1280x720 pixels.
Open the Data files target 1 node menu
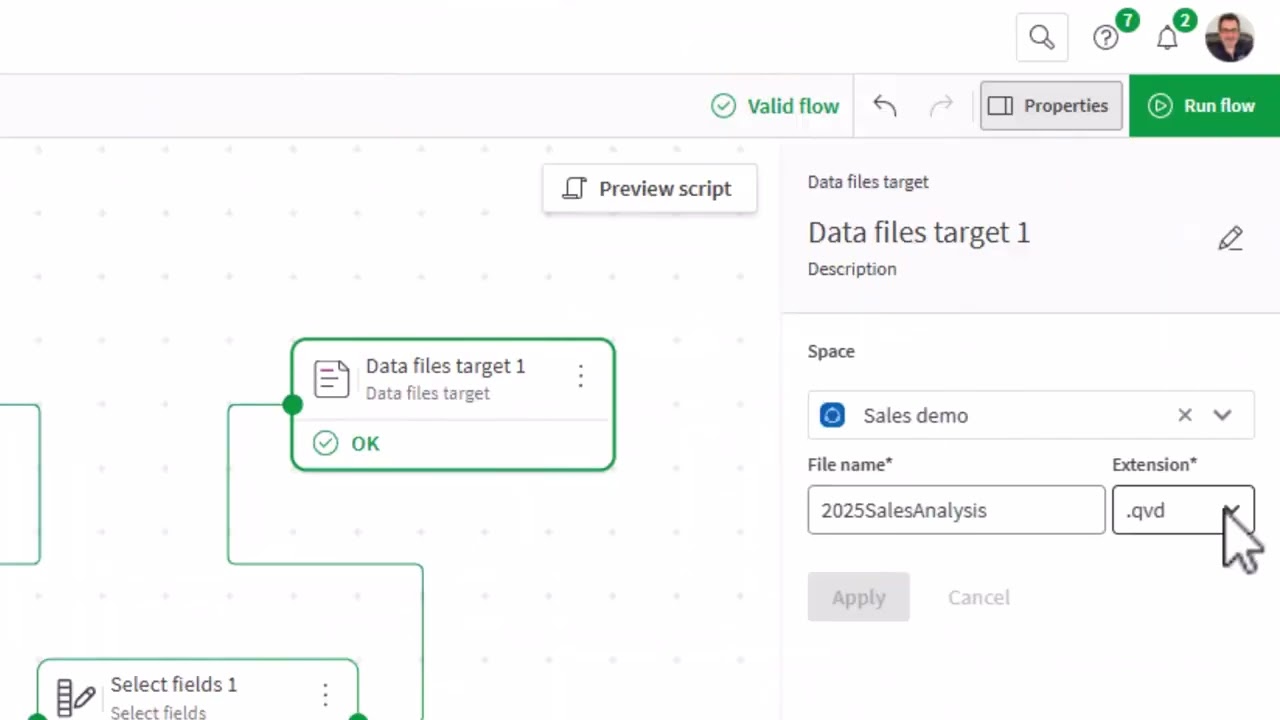(580, 376)
